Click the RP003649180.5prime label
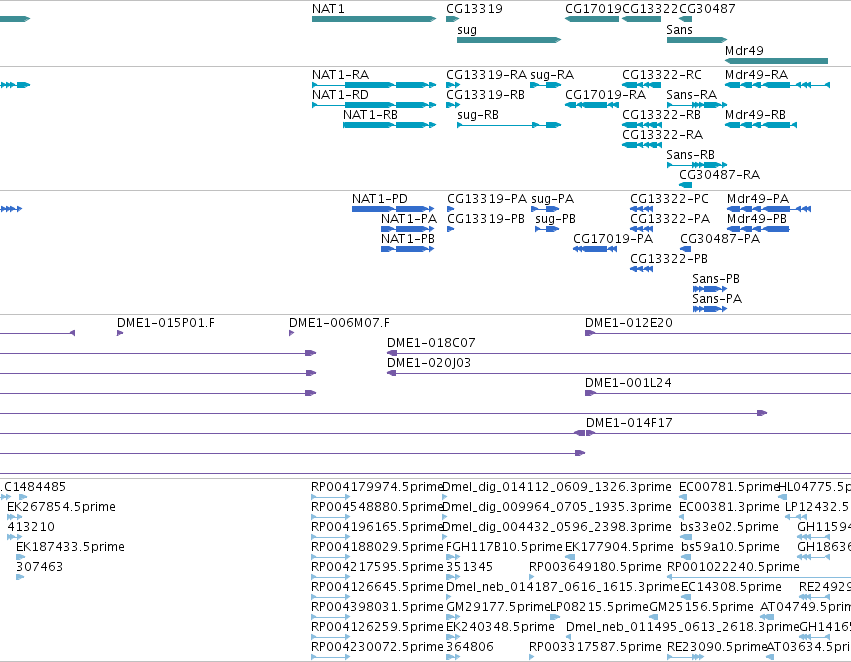Viewport: 851px width, 662px height. coord(595,567)
